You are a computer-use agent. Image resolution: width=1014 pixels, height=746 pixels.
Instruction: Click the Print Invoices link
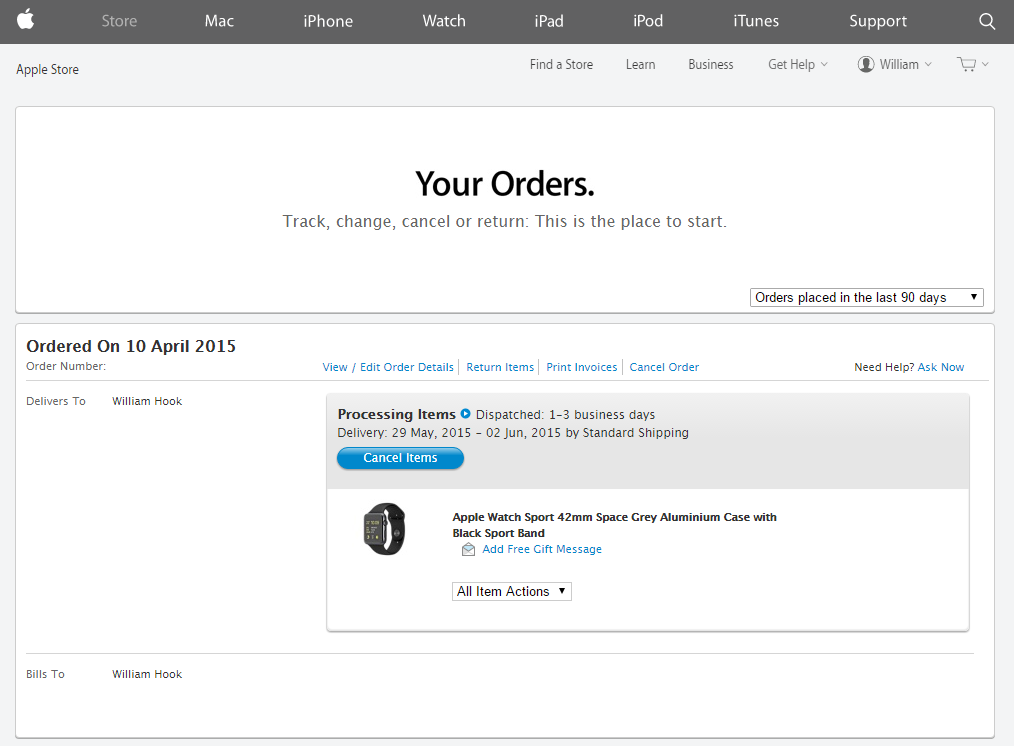click(581, 367)
